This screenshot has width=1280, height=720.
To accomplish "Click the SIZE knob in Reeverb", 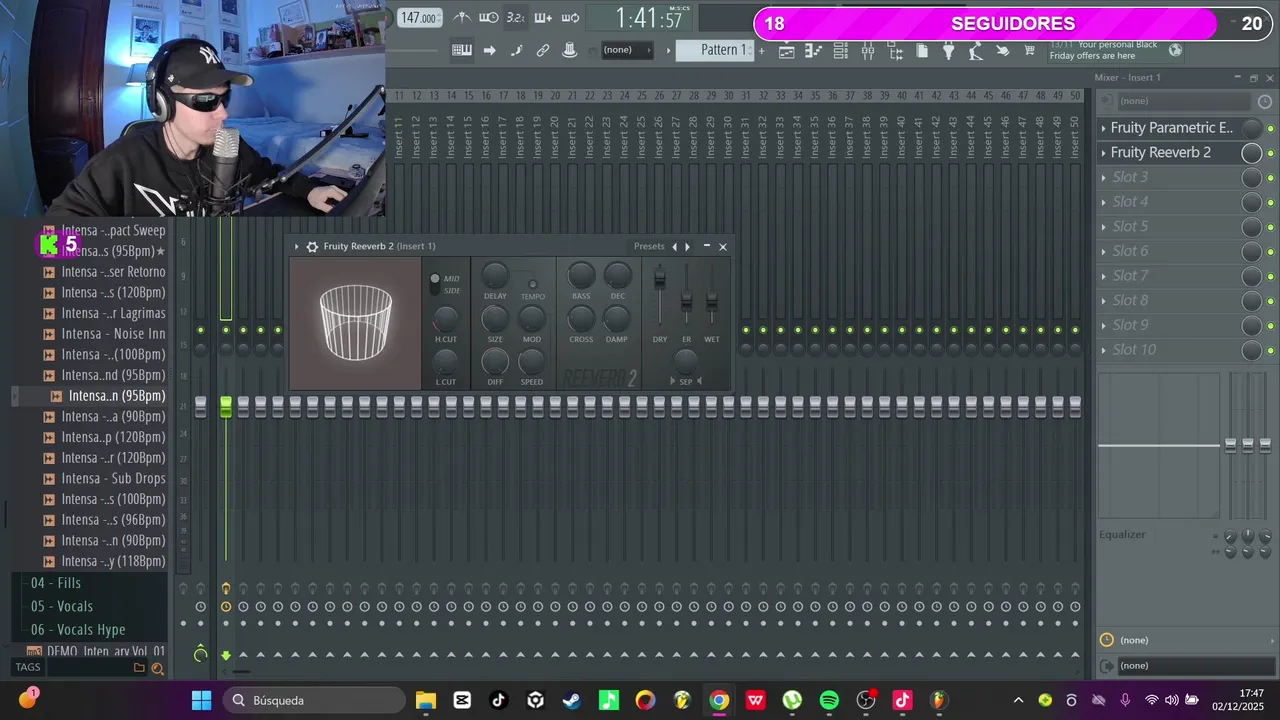I will click(x=495, y=319).
